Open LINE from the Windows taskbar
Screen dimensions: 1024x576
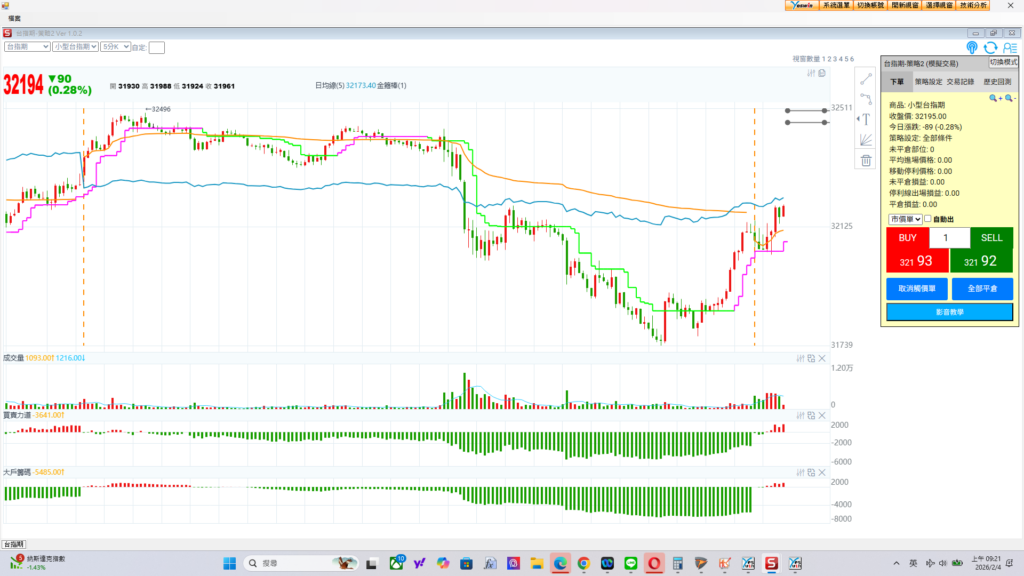pyautogui.click(x=631, y=564)
